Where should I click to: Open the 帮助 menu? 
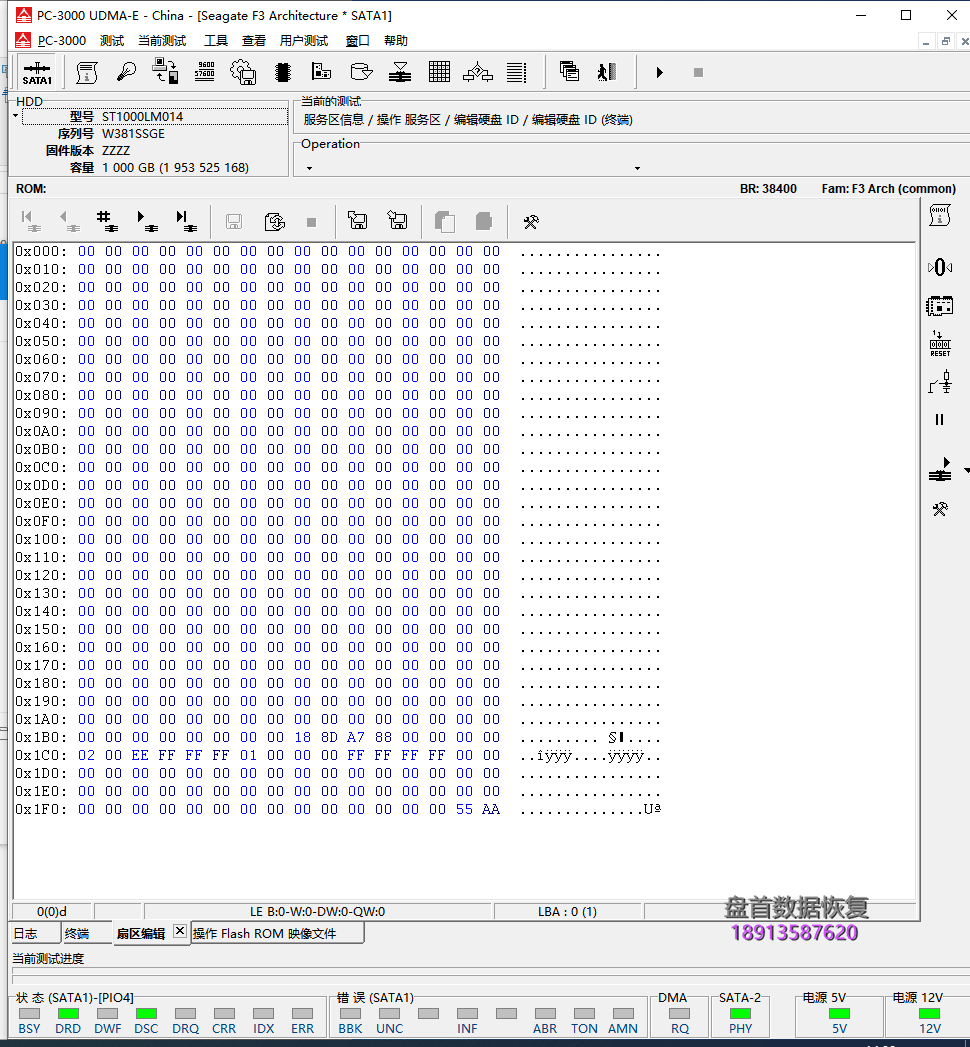tap(396, 41)
